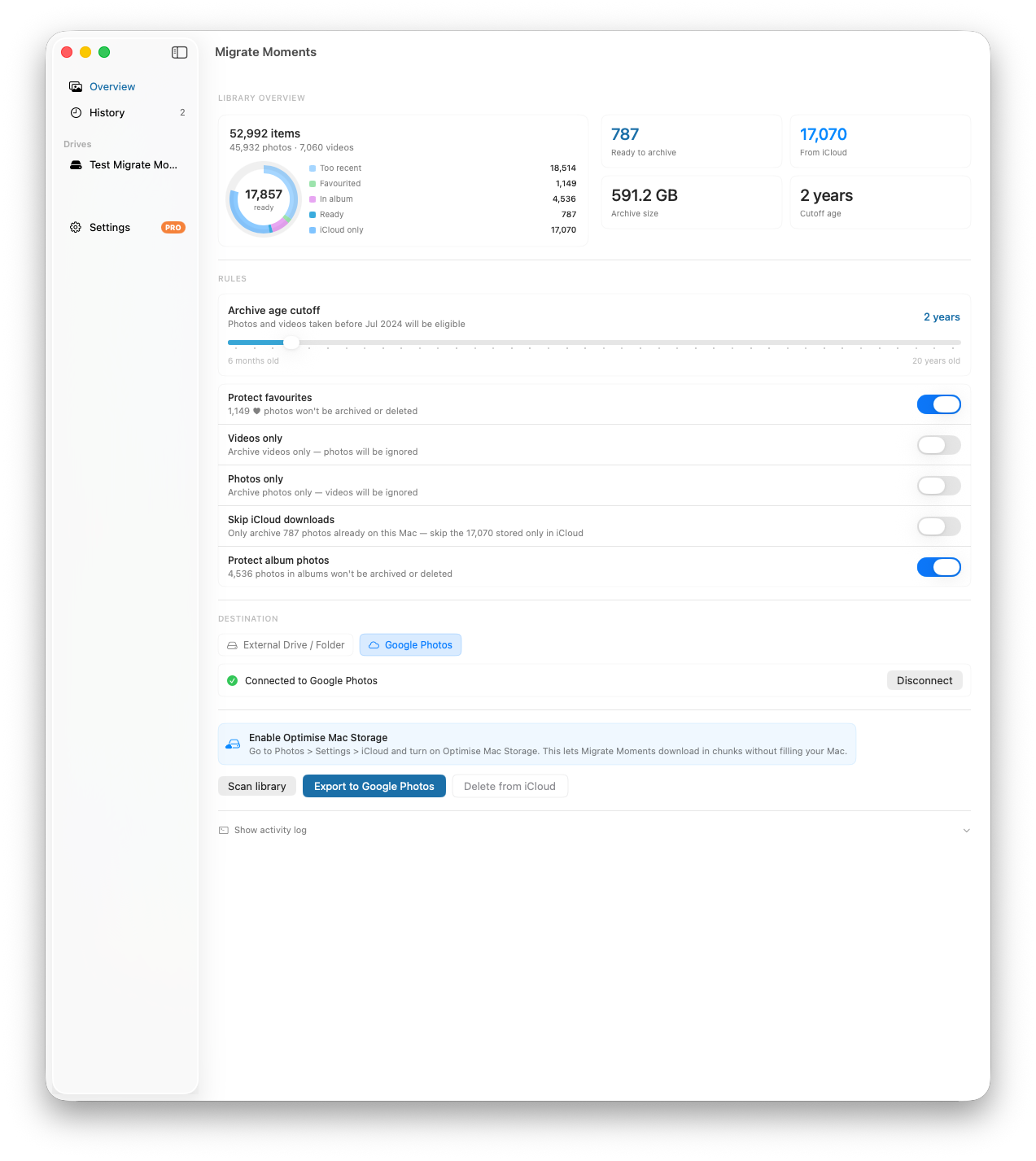Click the cloud icon on Google Photos tab
The width and height of the screenshot is (1036, 1161).
374,645
